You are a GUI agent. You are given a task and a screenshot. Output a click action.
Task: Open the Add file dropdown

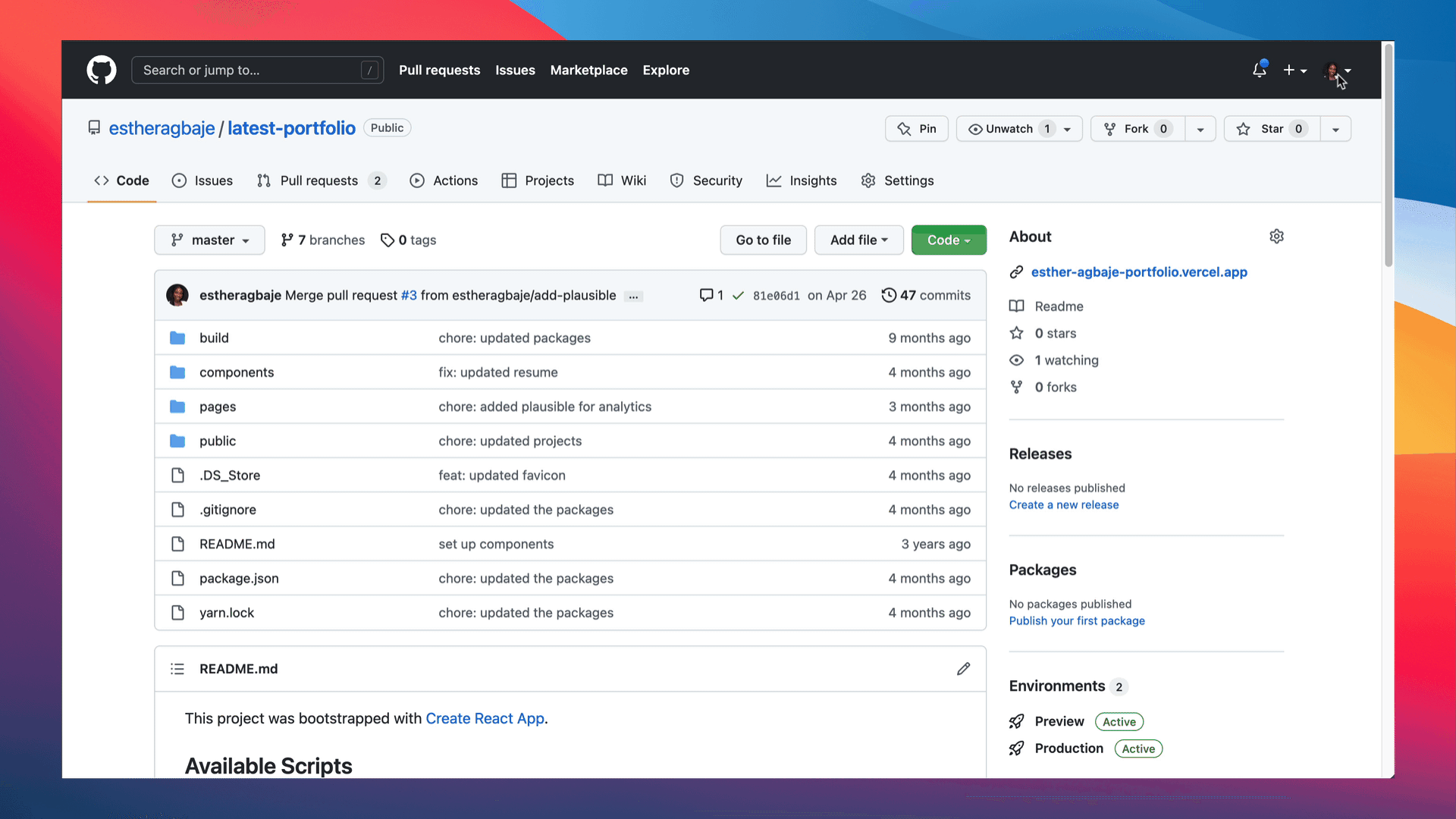tap(858, 240)
